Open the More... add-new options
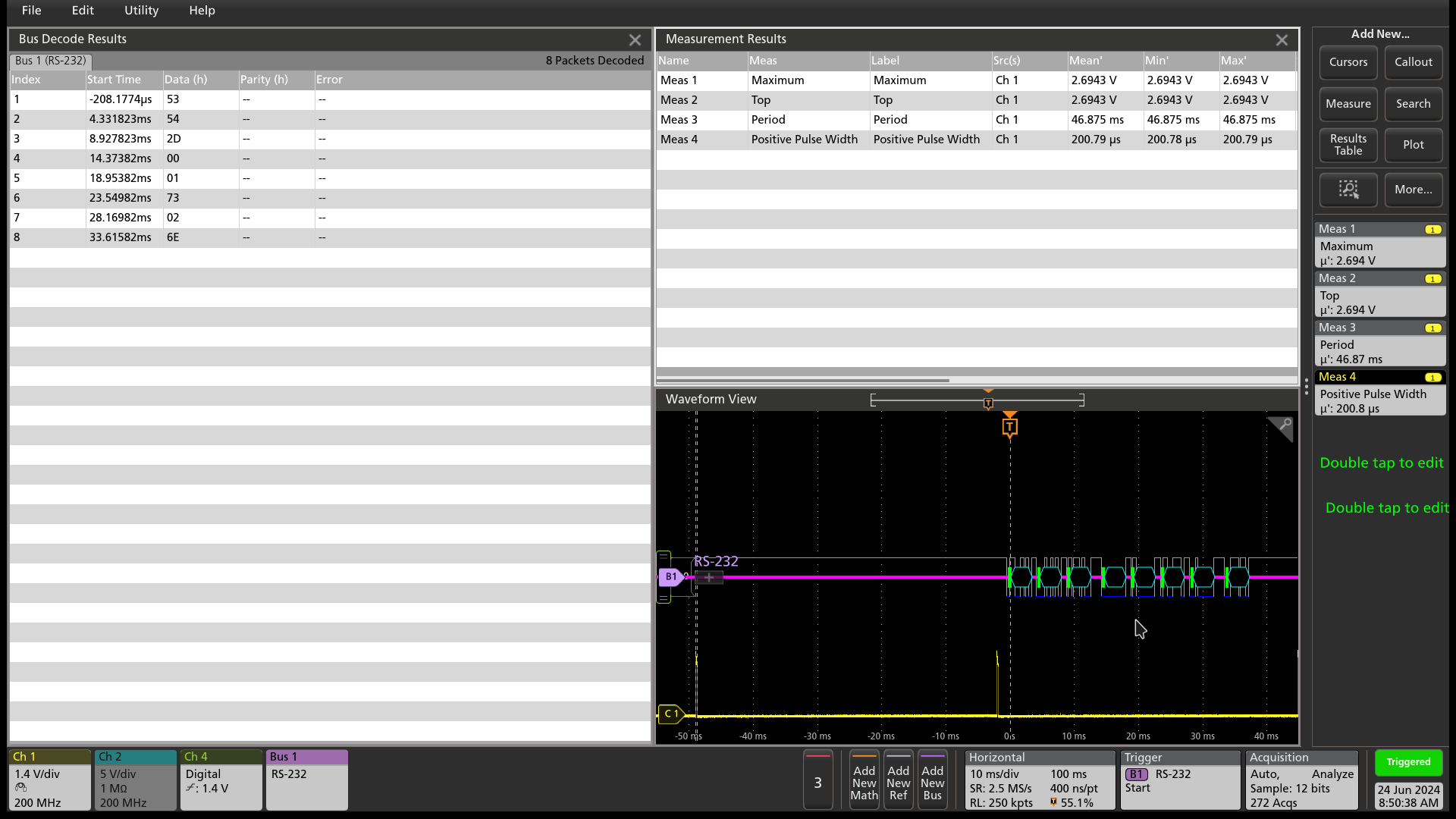The width and height of the screenshot is (1456, 819). pyautogui.click(x=1413, y=190)
